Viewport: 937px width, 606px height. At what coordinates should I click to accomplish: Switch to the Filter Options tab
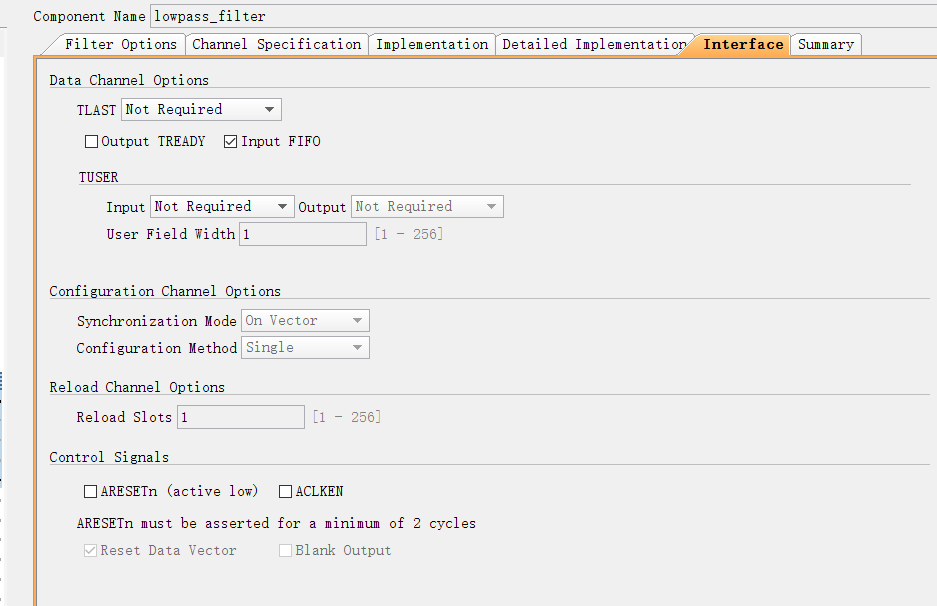click(x=120, y=45)
